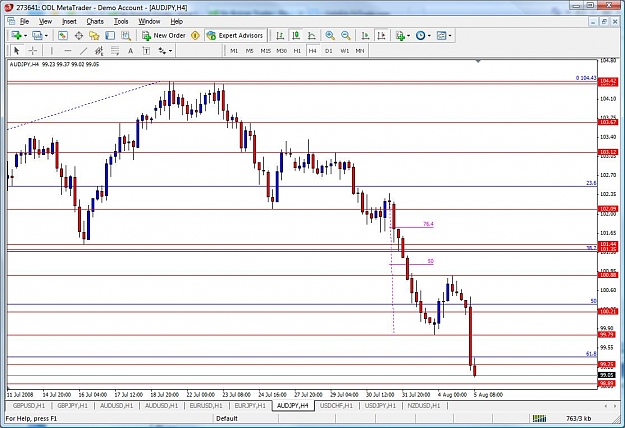Switch to bar chart view
The image size is (625, 428).
(280, 35)
